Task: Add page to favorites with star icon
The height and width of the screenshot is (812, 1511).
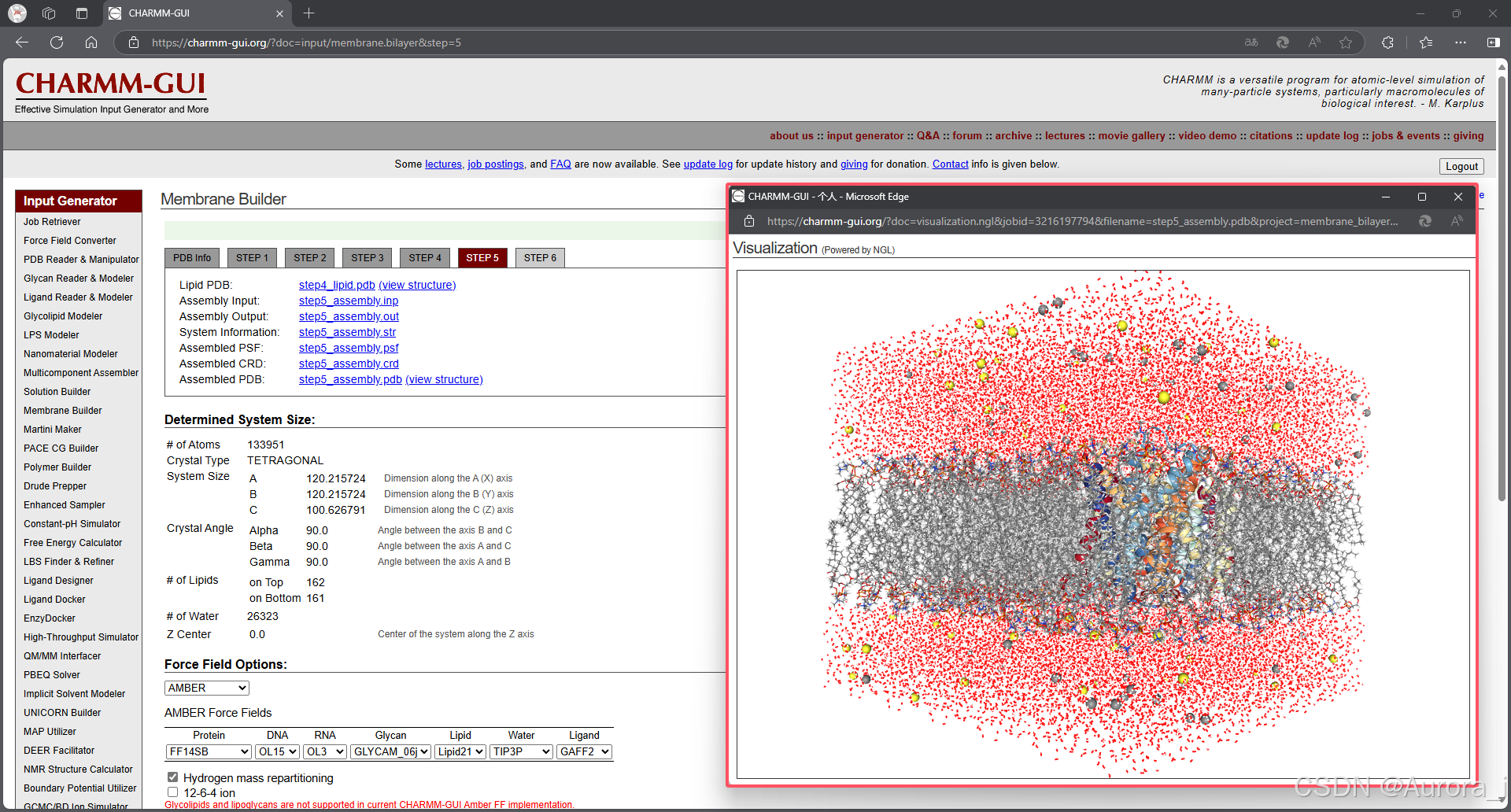Action: click(1346, 42)
